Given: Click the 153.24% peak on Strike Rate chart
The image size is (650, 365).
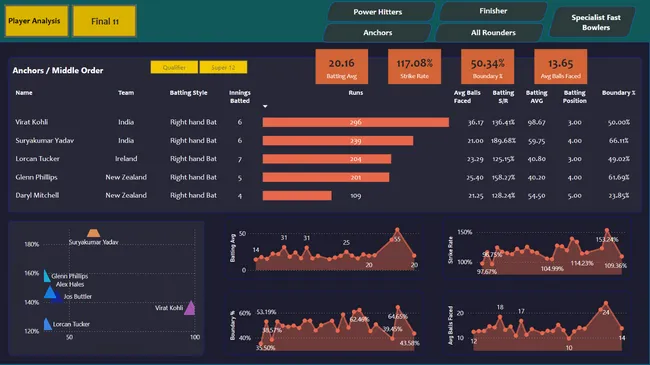Looking at the screenshot, I should (607, 230).
